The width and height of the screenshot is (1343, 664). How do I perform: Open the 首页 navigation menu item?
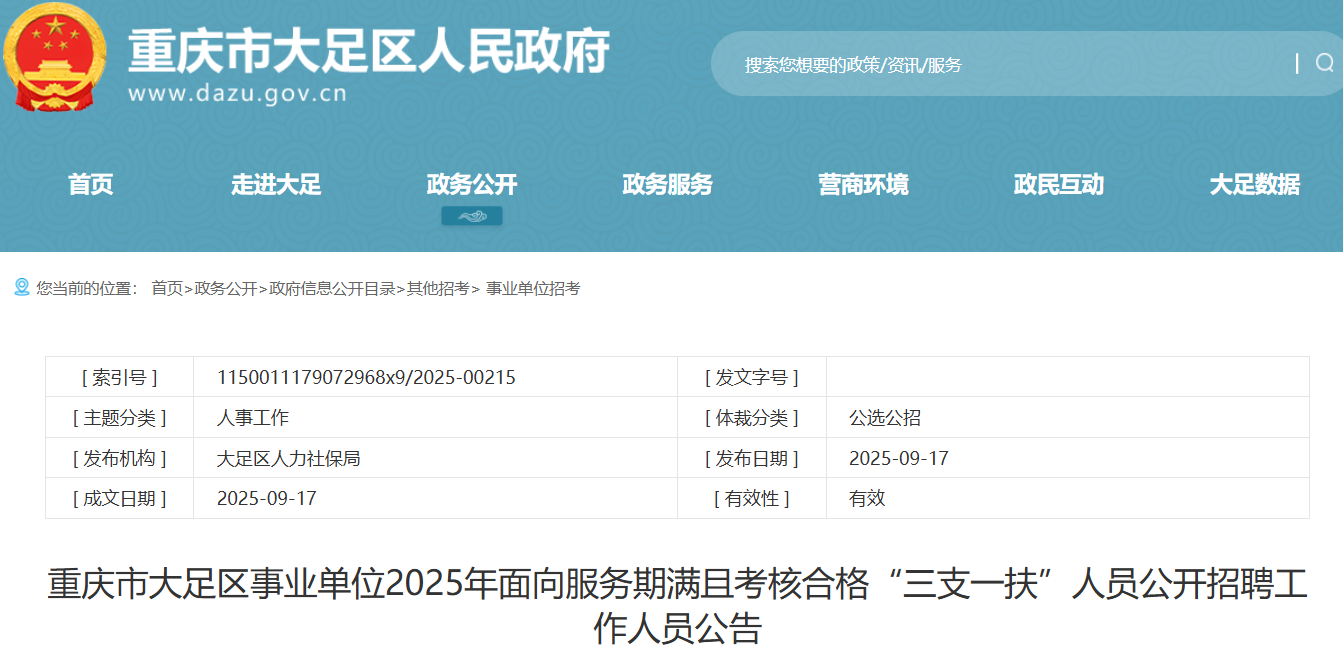coord(91,185)
